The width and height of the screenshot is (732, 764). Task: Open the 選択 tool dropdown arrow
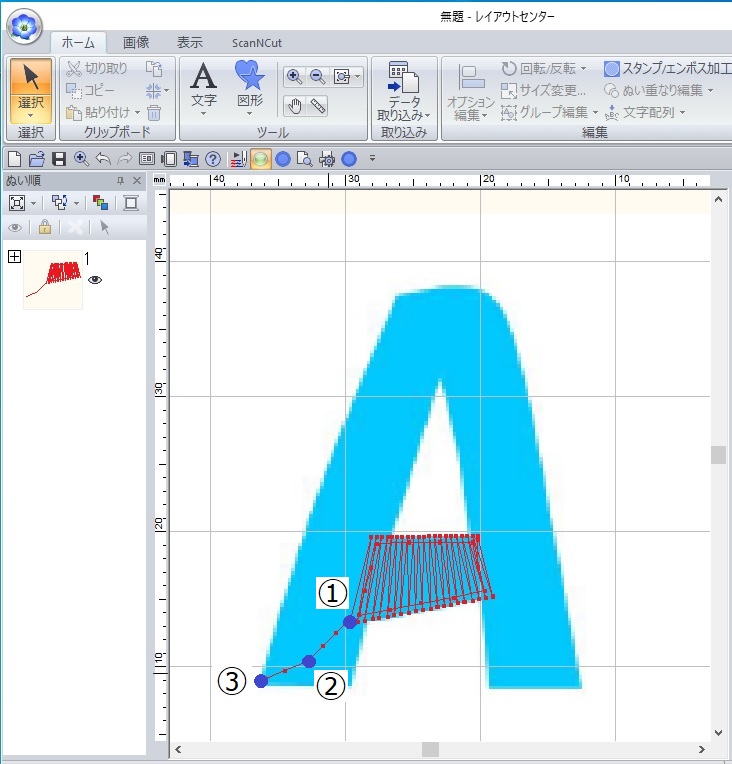click(x=31, y=116)
